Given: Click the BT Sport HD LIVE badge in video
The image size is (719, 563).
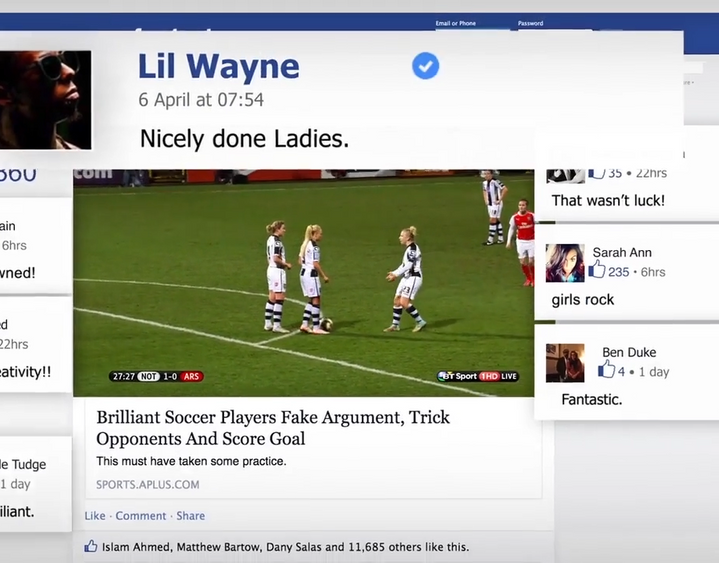Looking at the screenshot, I should click(478, 376).
